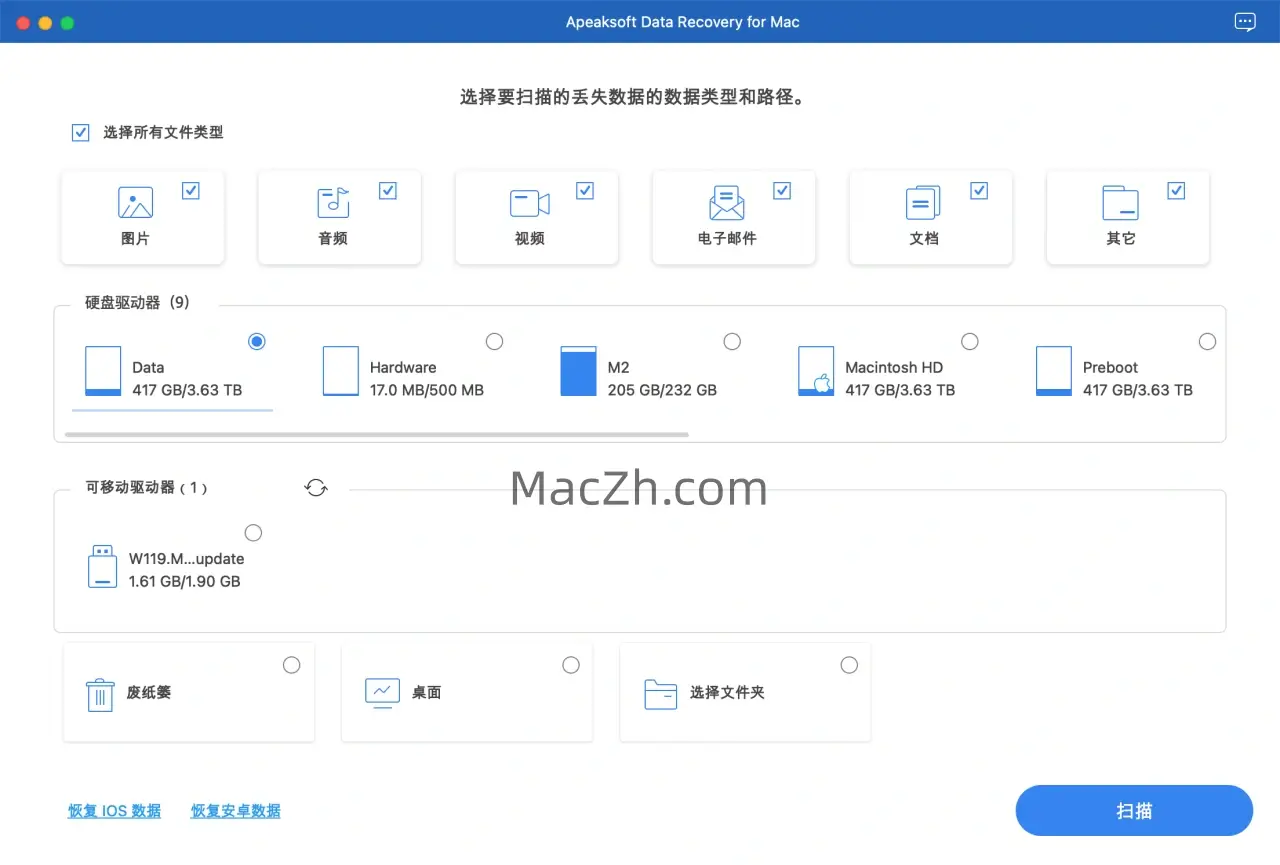
Task: Choose the Trash (废纸篓) location radio button
Action: (291, 665)
